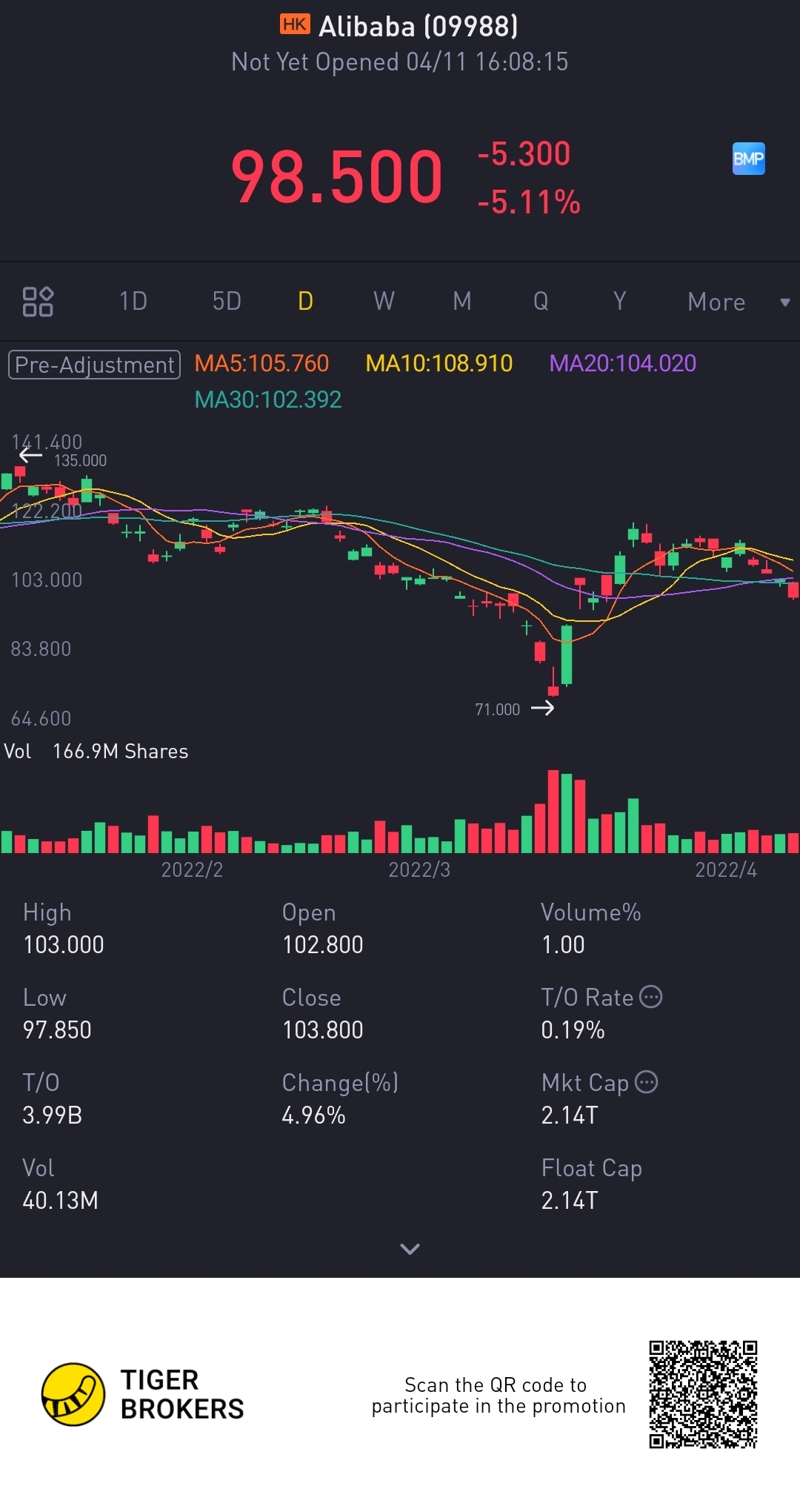800x1512 pixels.
Task: Tap the T/O value 3.99B
Action: (52, 1115)
